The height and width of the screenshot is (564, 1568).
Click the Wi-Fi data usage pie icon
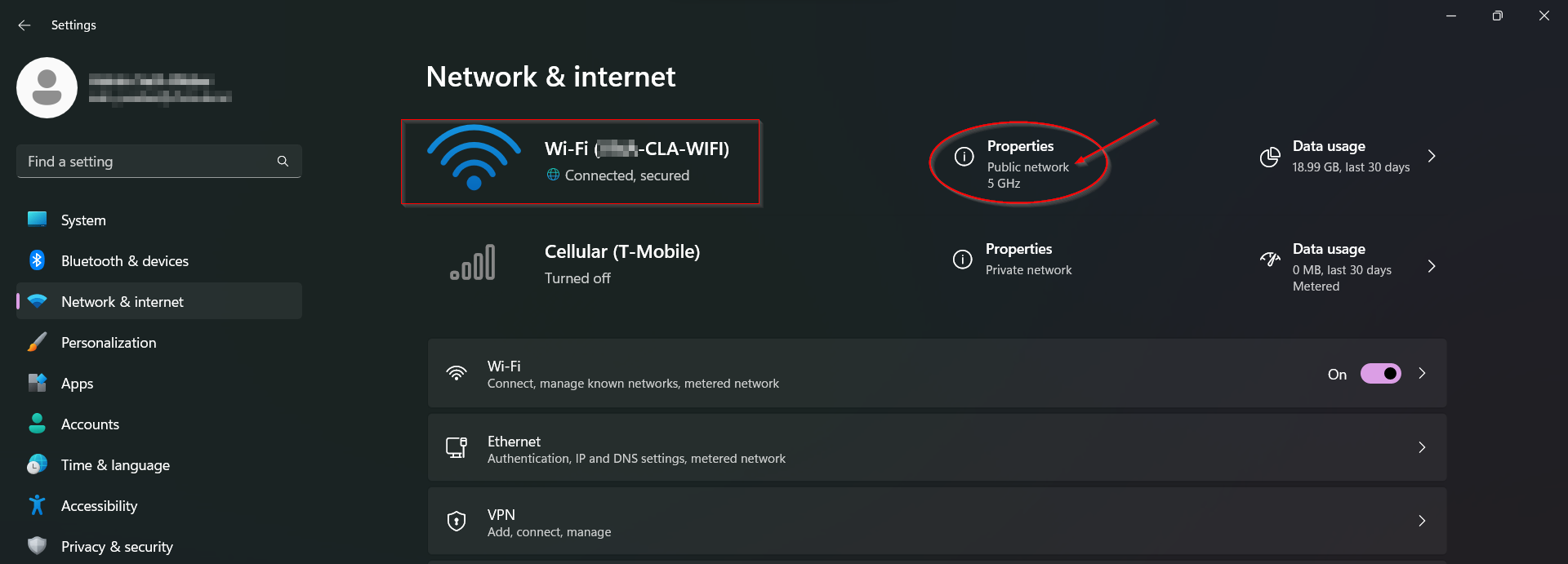tap(1270, 157)
